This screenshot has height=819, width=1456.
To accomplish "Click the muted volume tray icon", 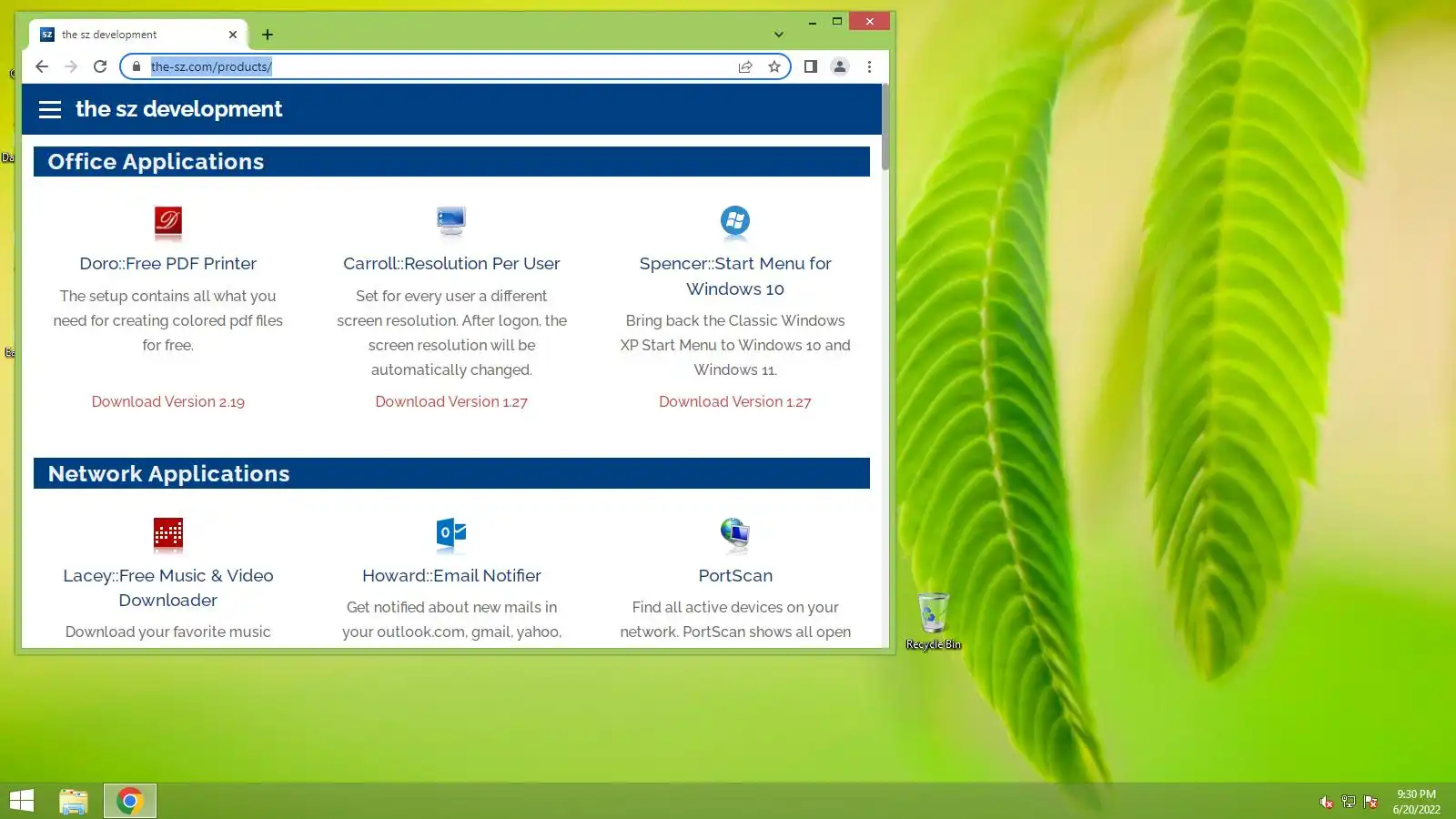I will tap(1327, 802).
